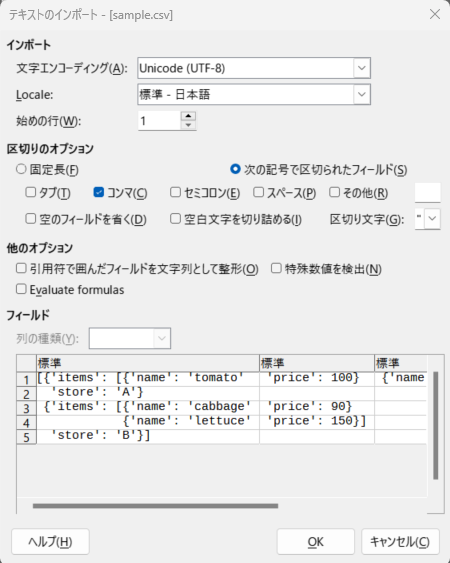The height and width of the screenshot is (563, 450).
Task: Select the second 標準 column header
Action: [x=317, y=363]
